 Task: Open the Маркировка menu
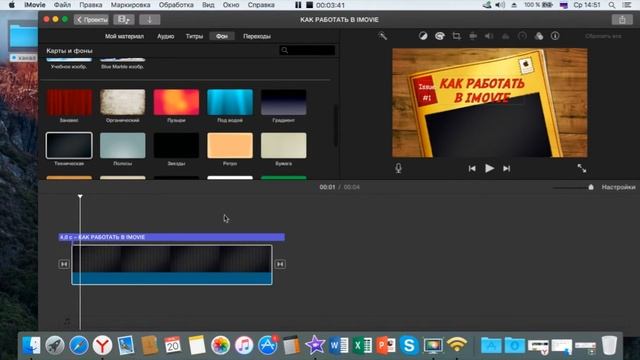point(131,5)
